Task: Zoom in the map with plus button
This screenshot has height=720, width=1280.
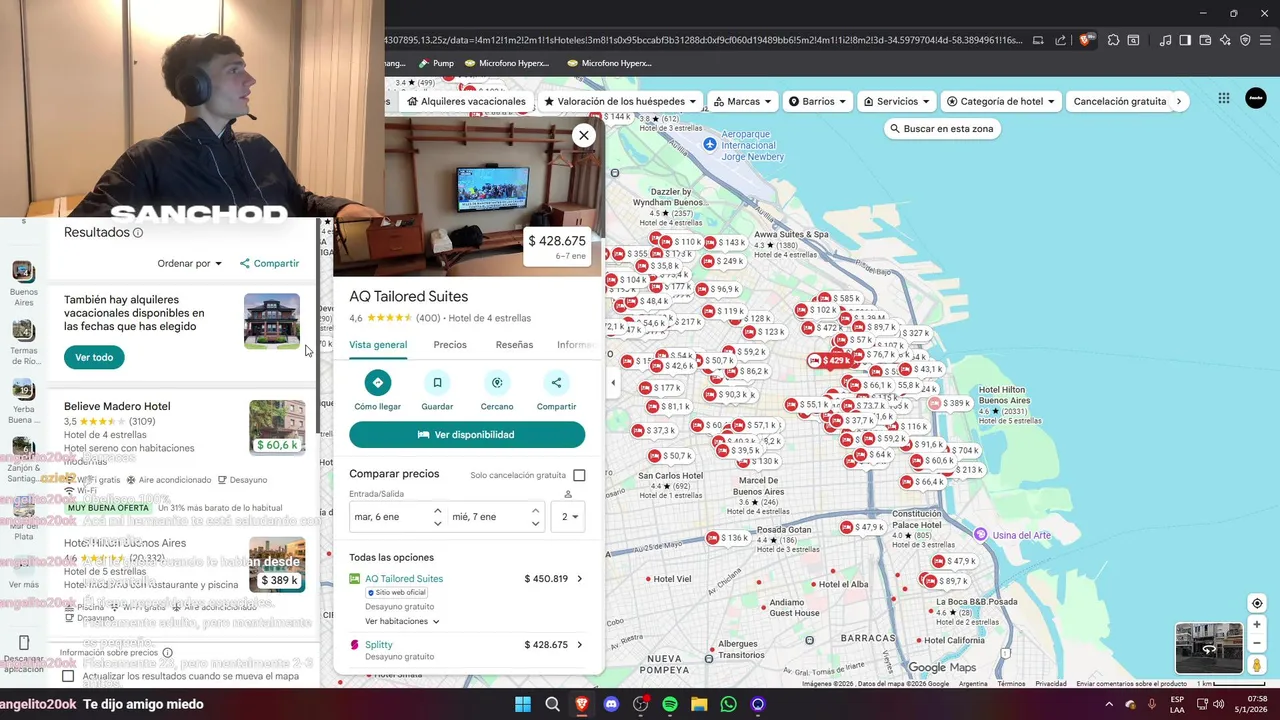Action: click(x=1257, y=624)
